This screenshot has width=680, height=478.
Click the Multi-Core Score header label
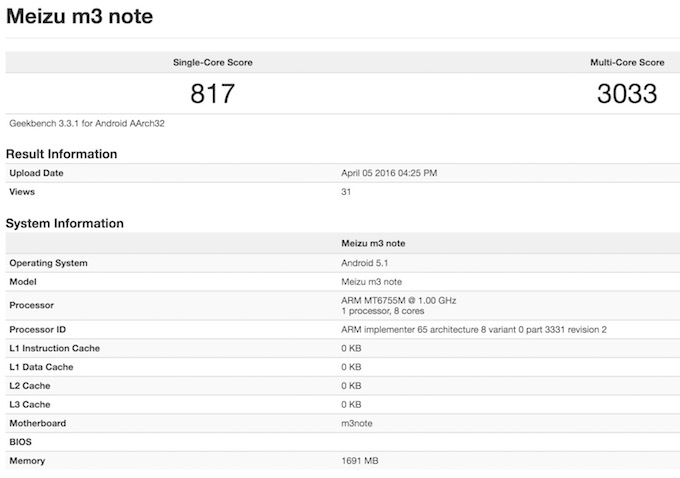627,62
